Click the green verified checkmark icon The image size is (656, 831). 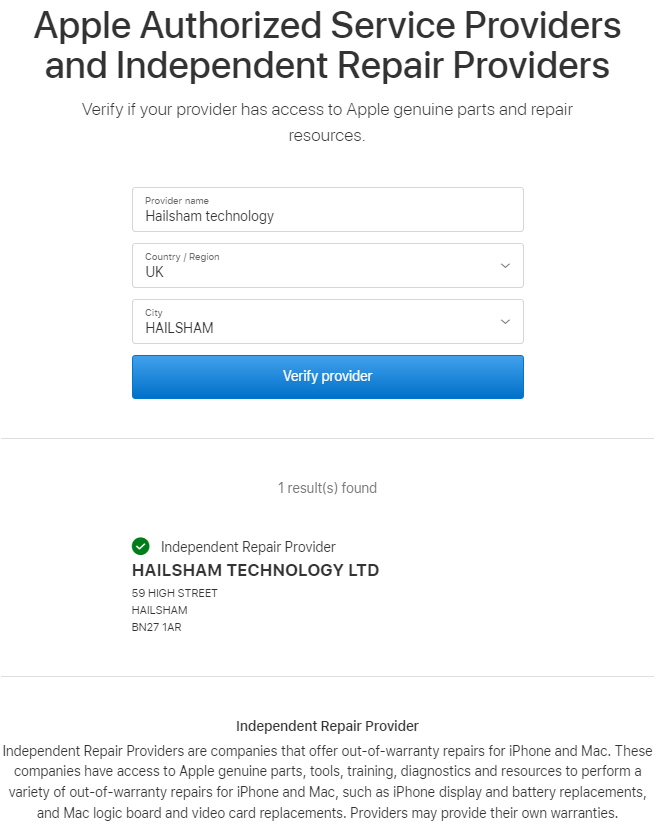pyautogui.click(x=140, y=546)
